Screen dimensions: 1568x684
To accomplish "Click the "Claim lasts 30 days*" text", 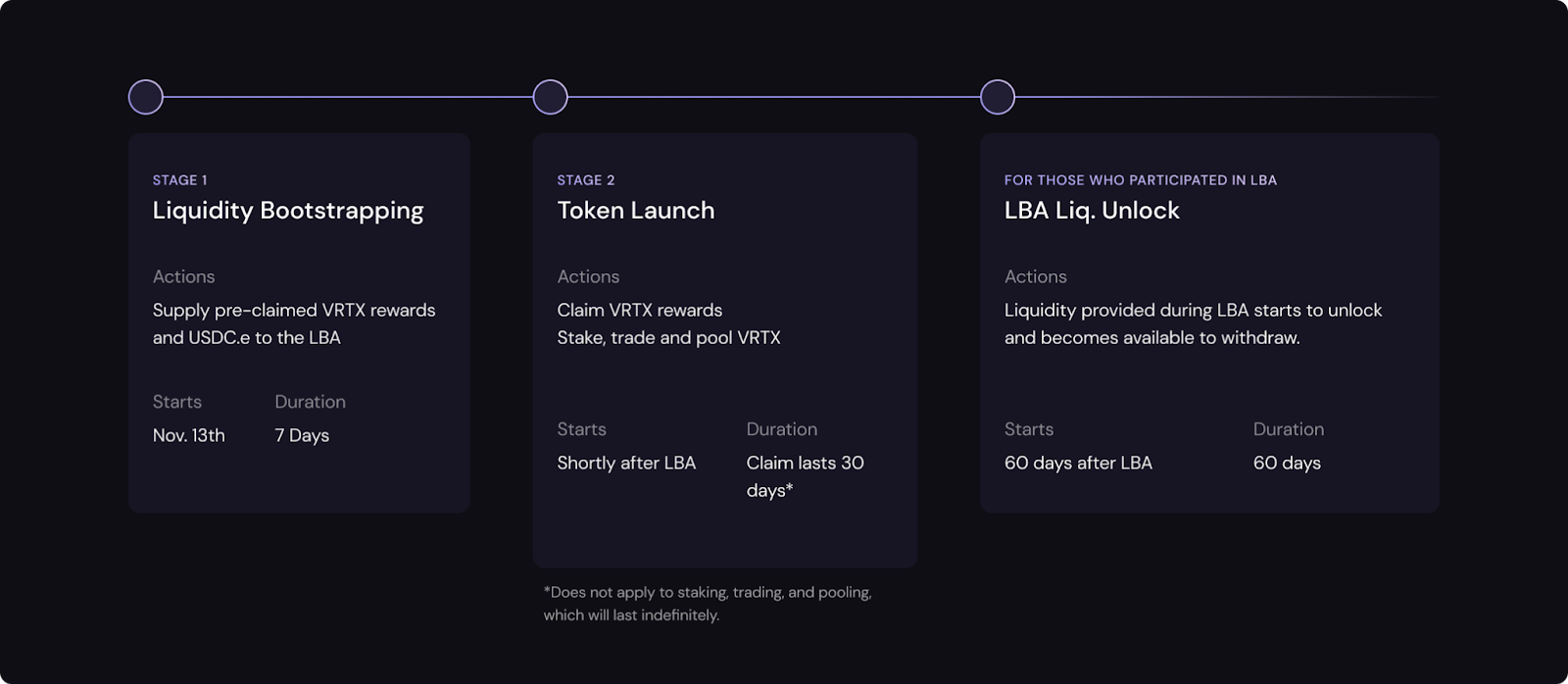I will [805, 476].
